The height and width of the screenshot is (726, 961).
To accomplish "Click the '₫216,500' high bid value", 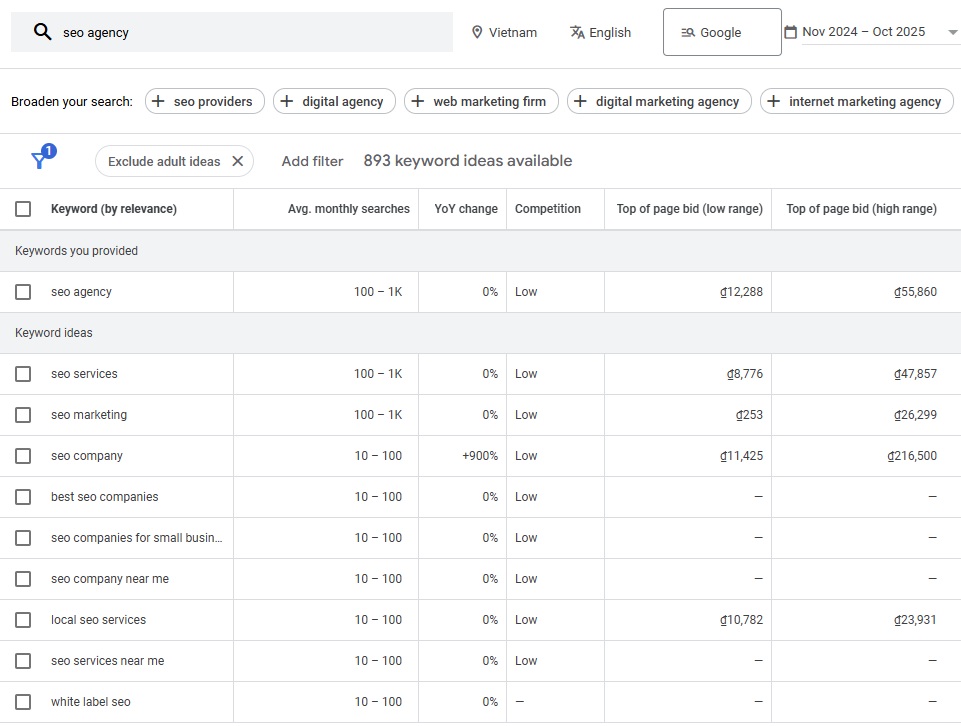I will click(x=912, y=456).
